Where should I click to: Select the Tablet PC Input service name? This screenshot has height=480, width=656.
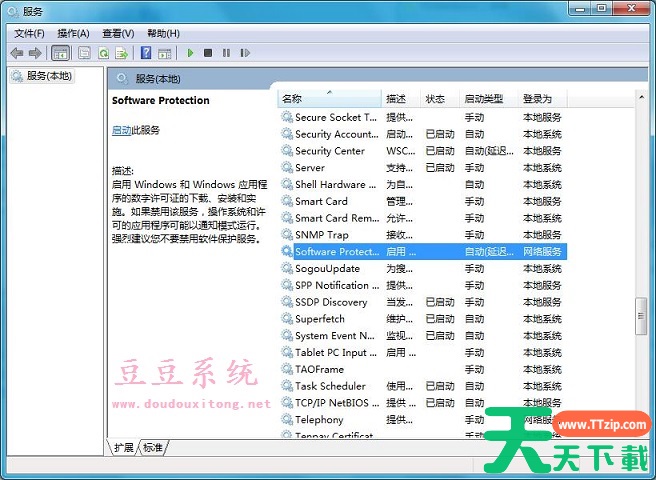(x=336, y=353)
